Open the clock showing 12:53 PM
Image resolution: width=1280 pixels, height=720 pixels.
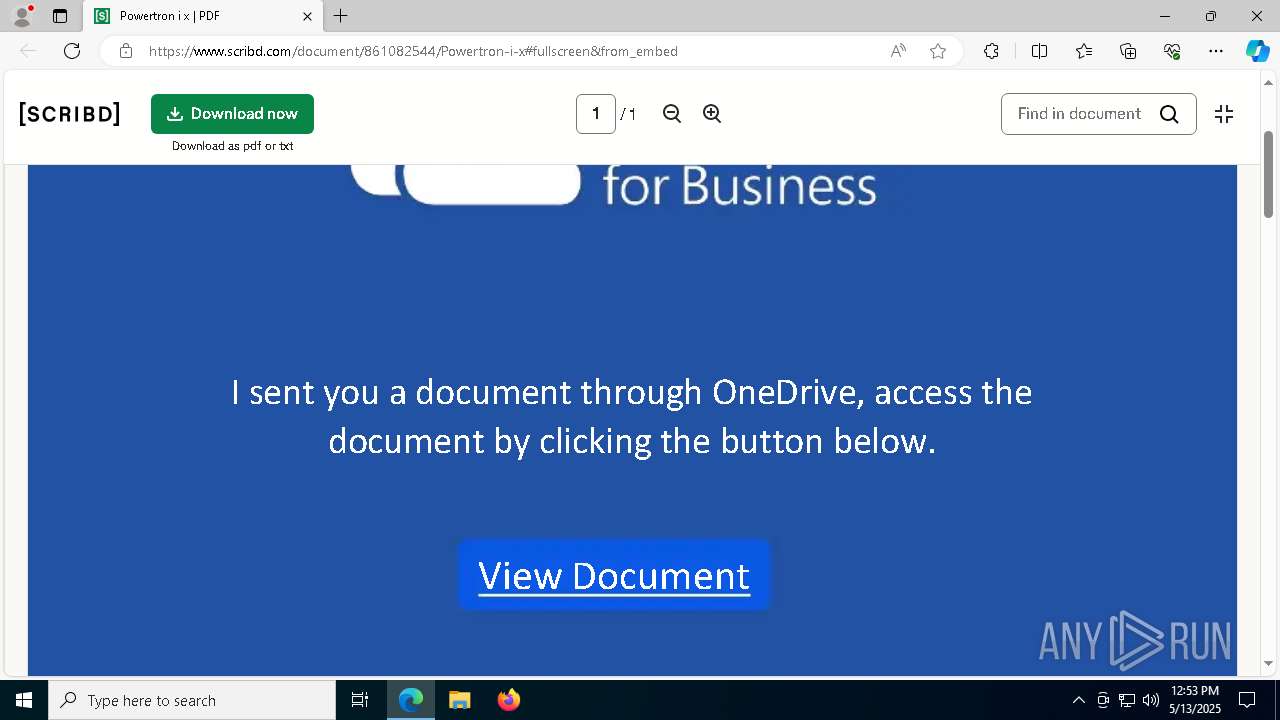click(x=1195, y=700)
